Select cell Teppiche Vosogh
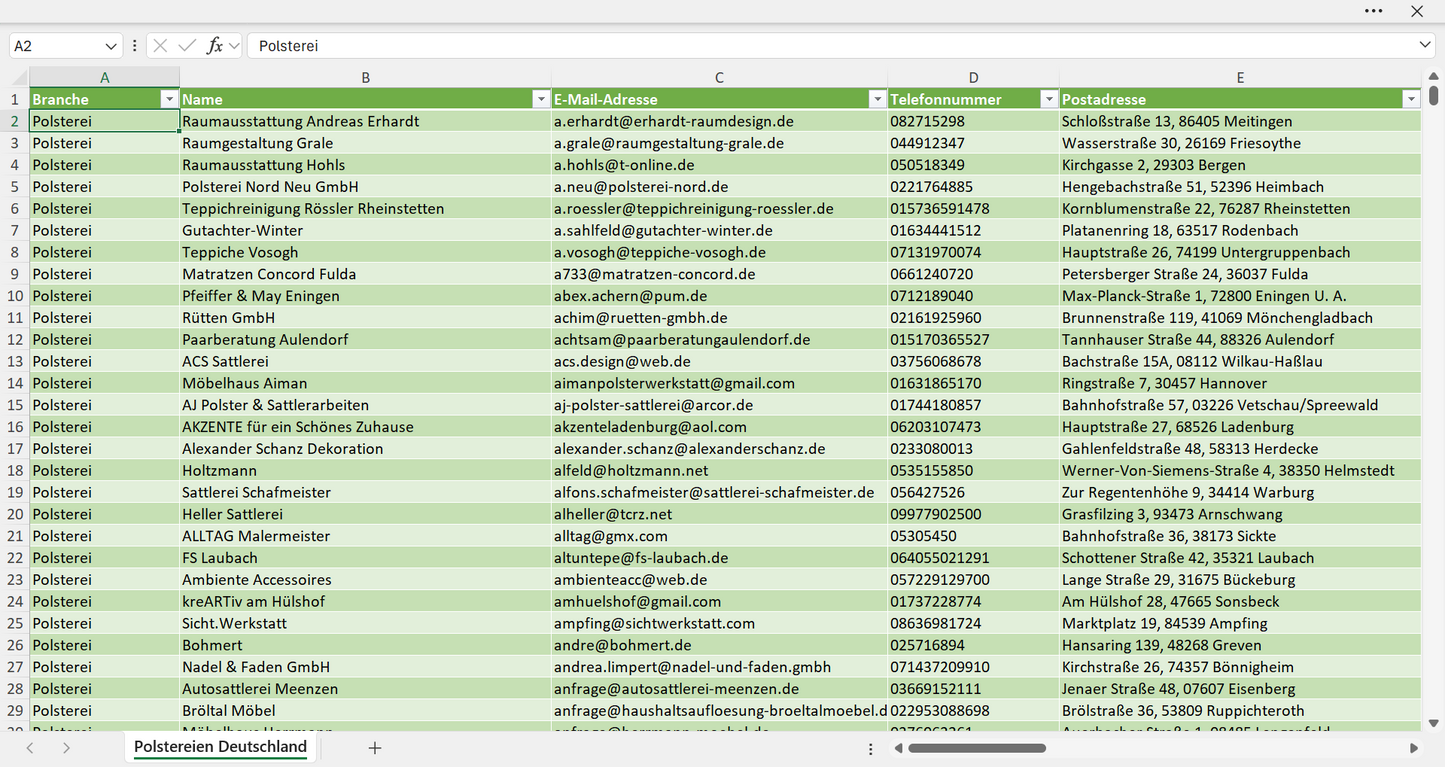The width and height of the screenshot is (1445, 767). (x=366, y=252)
